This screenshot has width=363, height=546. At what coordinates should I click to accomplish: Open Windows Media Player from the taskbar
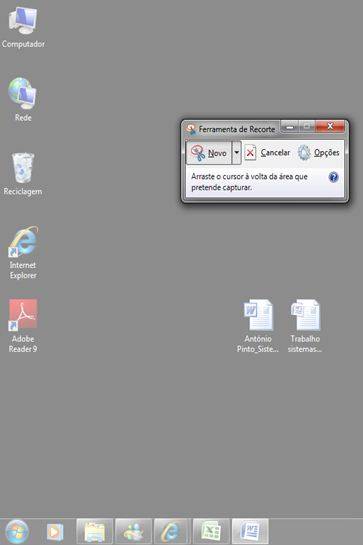point(55,531)
